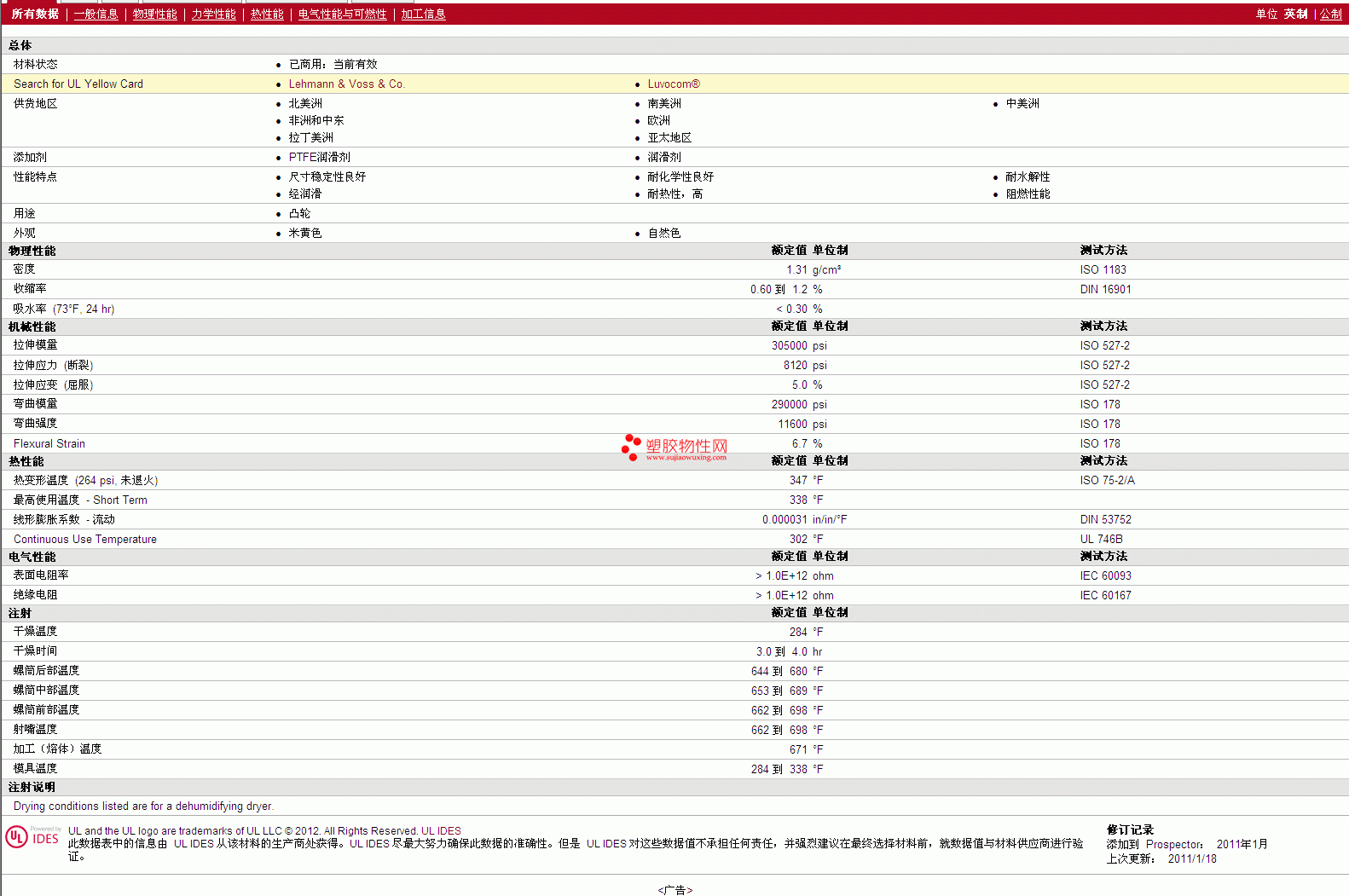Image resolution: width=1349 pixels, height=896 pixels.
Task: Click Continuous Use Temperature label
Action: click(85, 539)
